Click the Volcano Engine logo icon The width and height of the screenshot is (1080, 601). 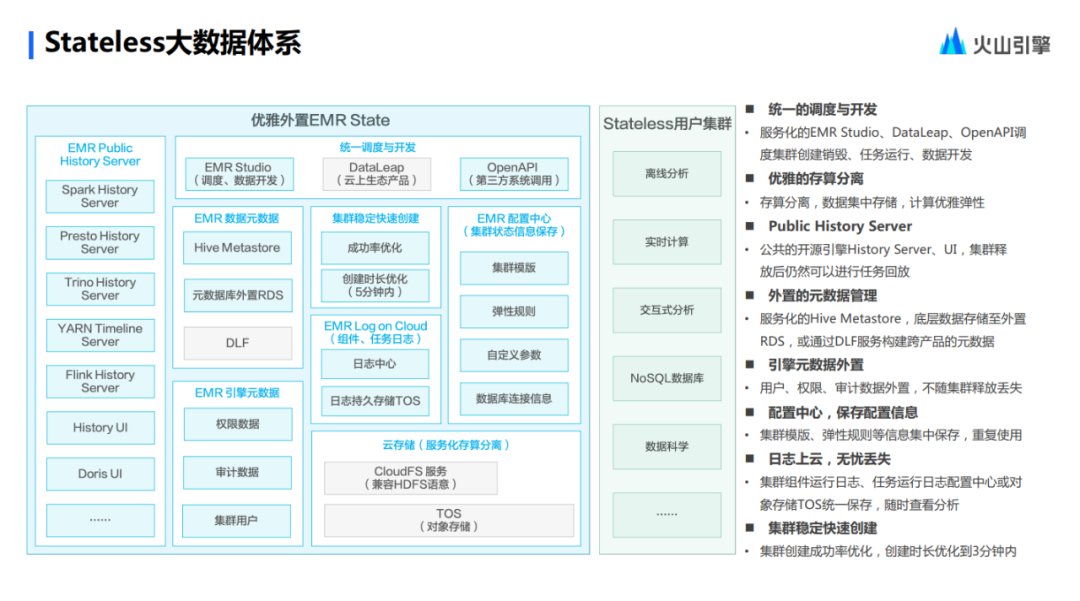[953, 41]
